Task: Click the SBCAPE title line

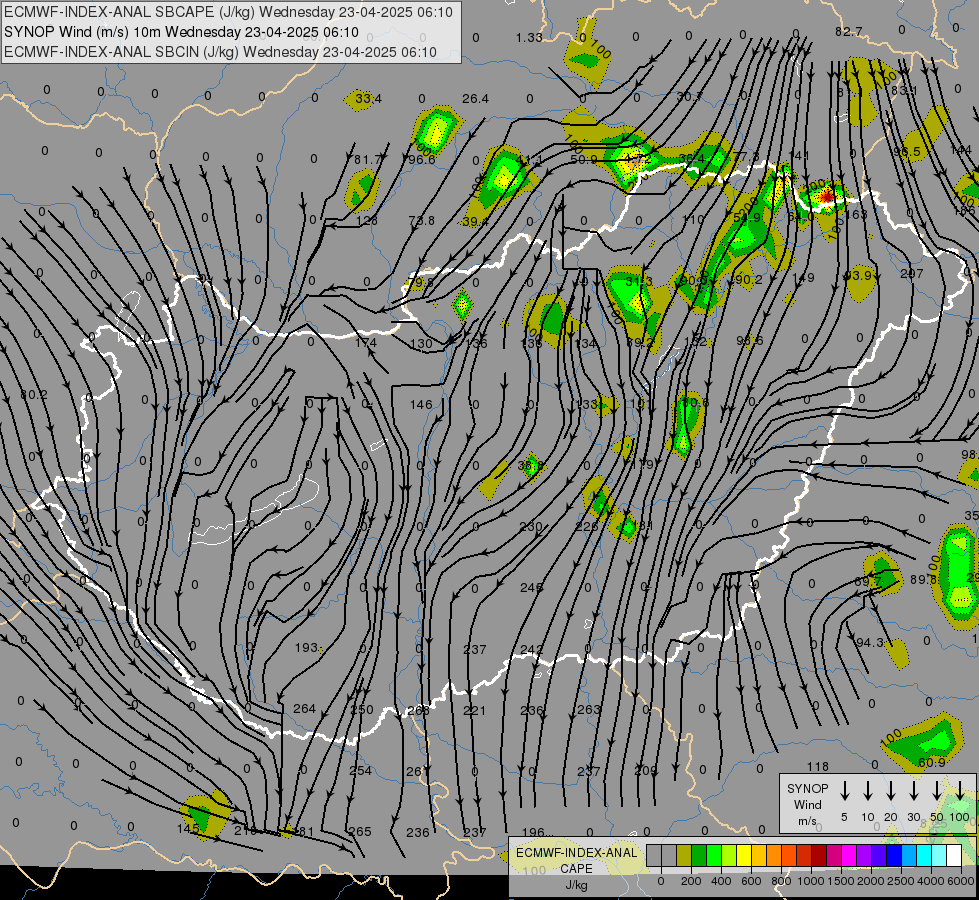Action: pyautogui.click(x=228, y=12)
